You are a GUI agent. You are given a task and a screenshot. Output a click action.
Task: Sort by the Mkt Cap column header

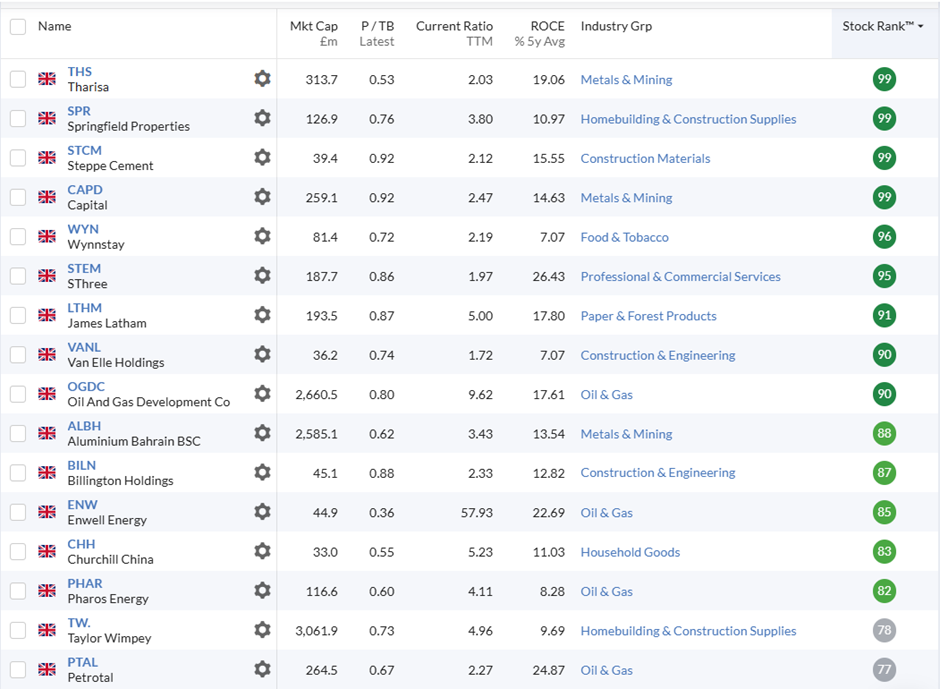point(314,34)
